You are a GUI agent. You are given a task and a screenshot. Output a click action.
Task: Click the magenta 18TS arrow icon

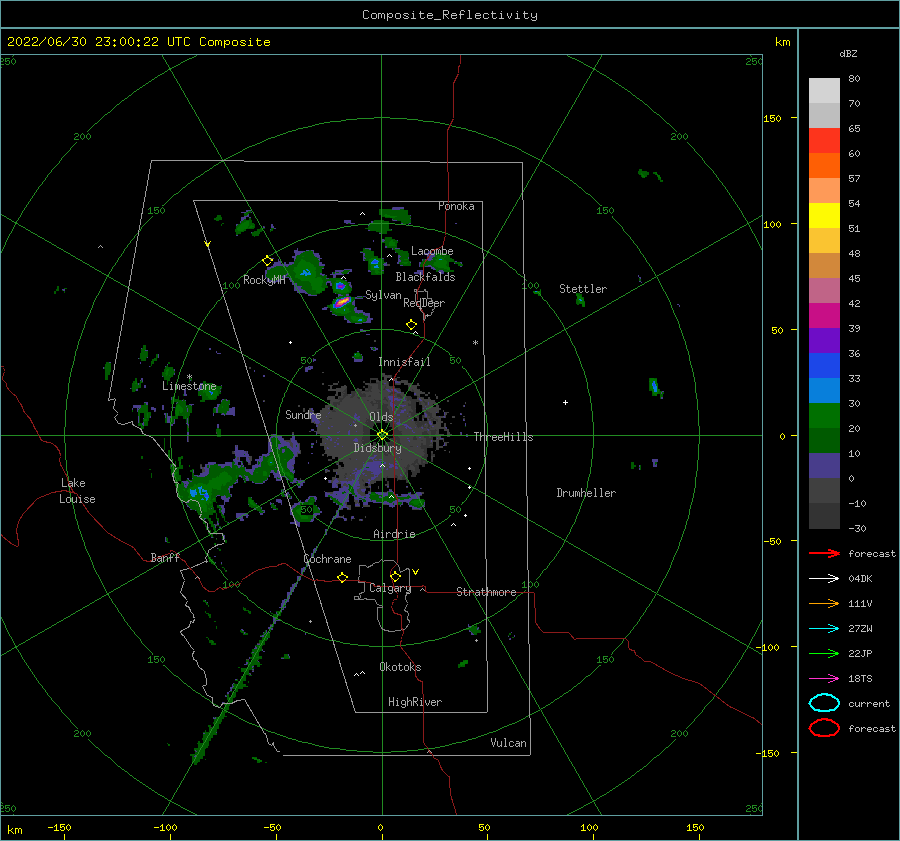point(824,678)
